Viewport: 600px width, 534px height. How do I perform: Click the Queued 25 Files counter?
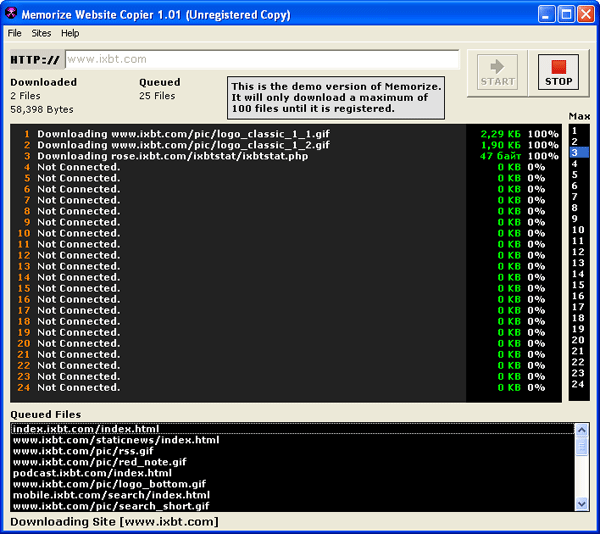click(157, 96)
